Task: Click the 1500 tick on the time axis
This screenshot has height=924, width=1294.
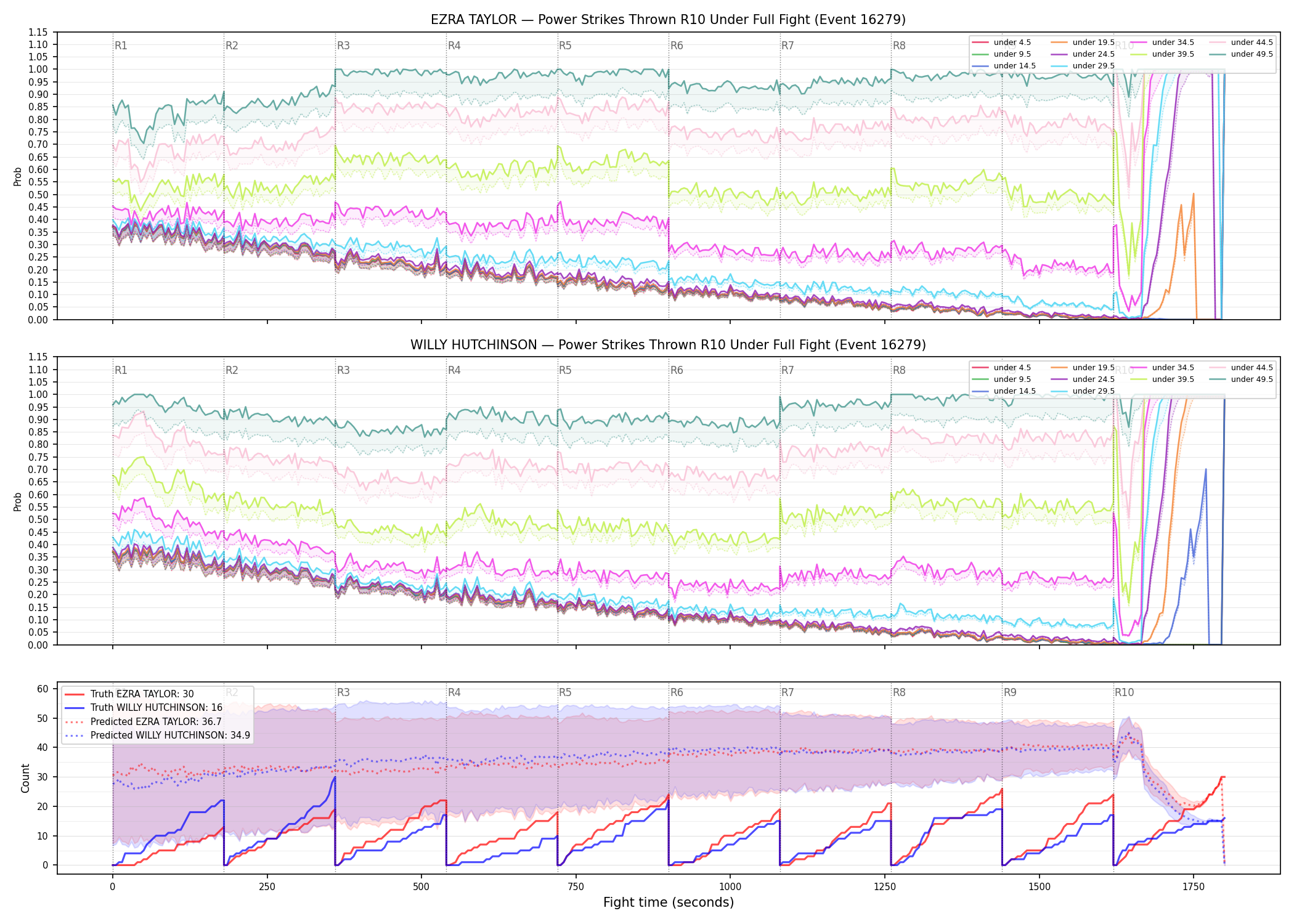Action: [1040, 886]
